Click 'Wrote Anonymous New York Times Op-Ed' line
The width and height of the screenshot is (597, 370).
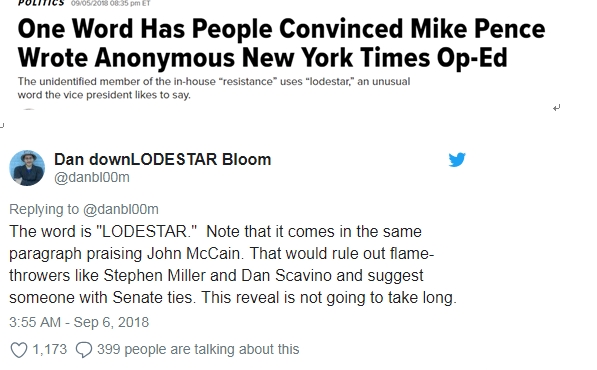262,58
